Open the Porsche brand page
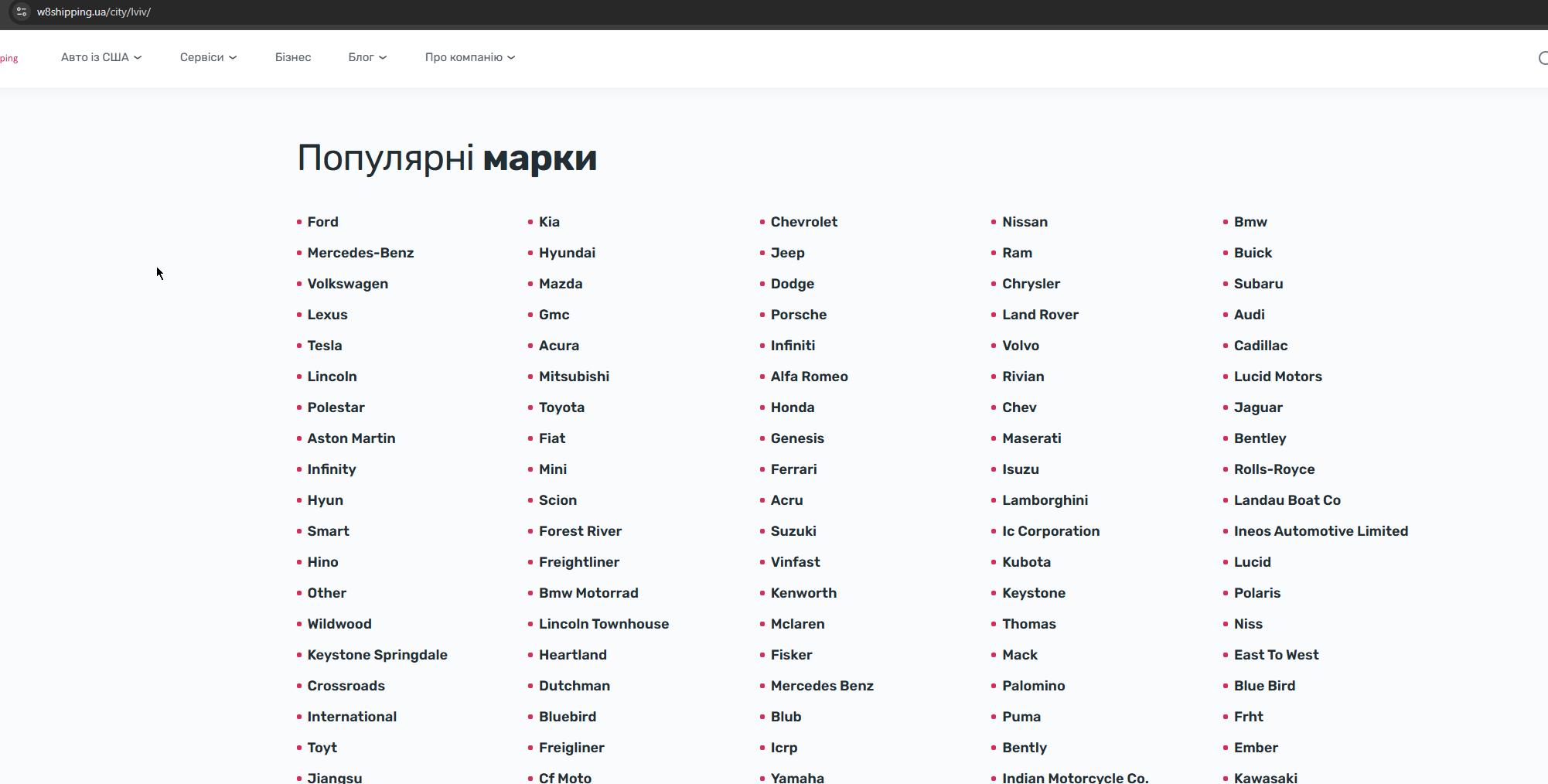This screenshot has height=784, width=1548. coord(799,315)
